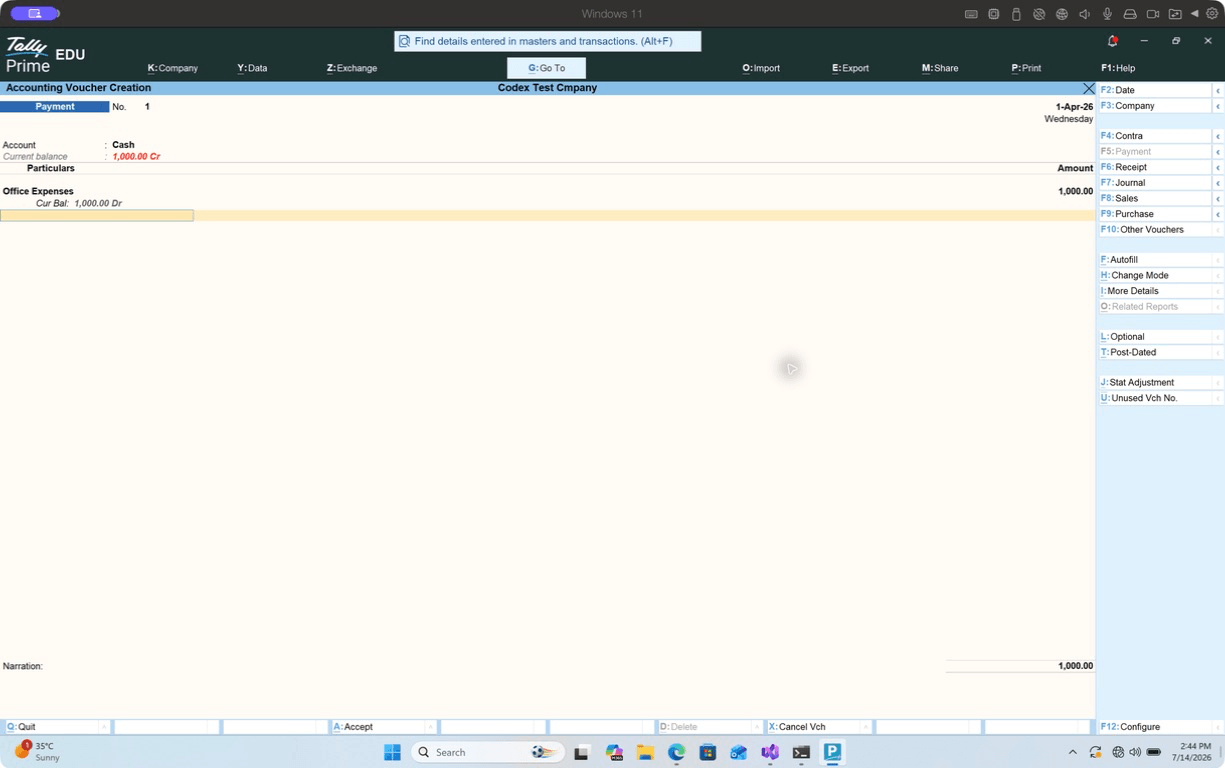The image size is (1225, 768).
Task: Click the Tally Prime EDU logo
Action: 45,55
